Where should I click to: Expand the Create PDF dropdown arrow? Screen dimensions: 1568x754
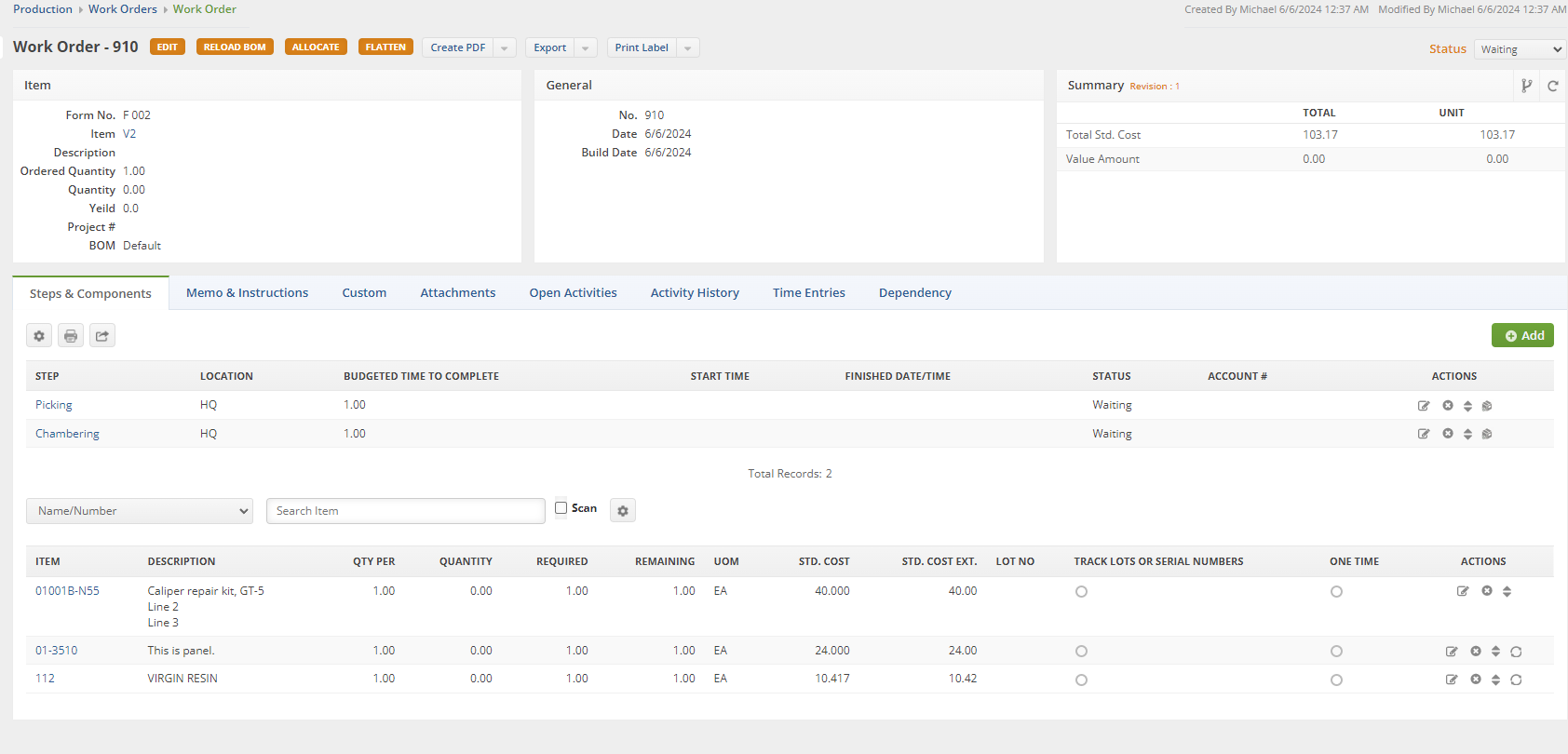click(505, 47)
